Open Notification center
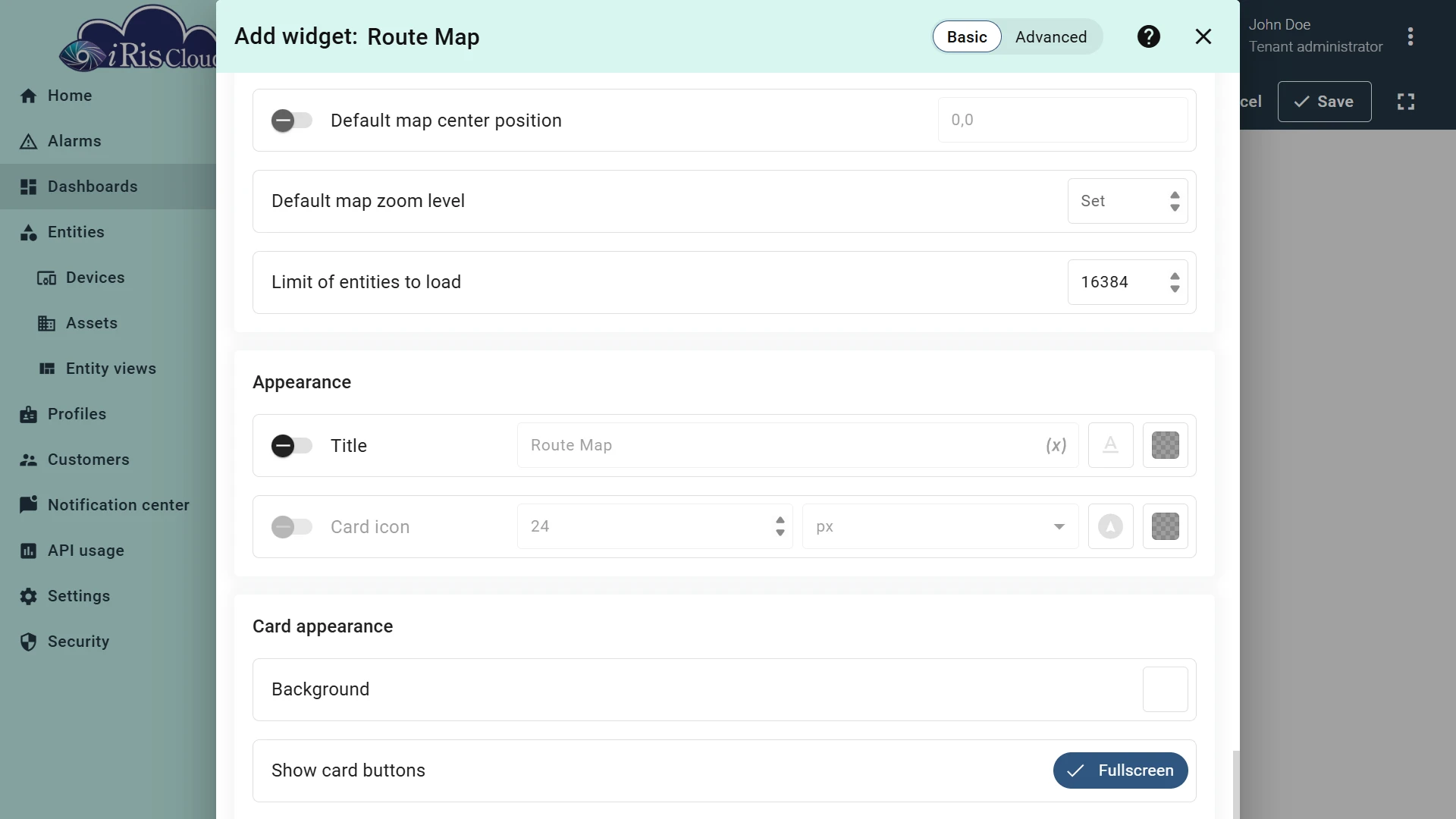Viewport: 1456px width, 819px height. [x=108, y=505]
